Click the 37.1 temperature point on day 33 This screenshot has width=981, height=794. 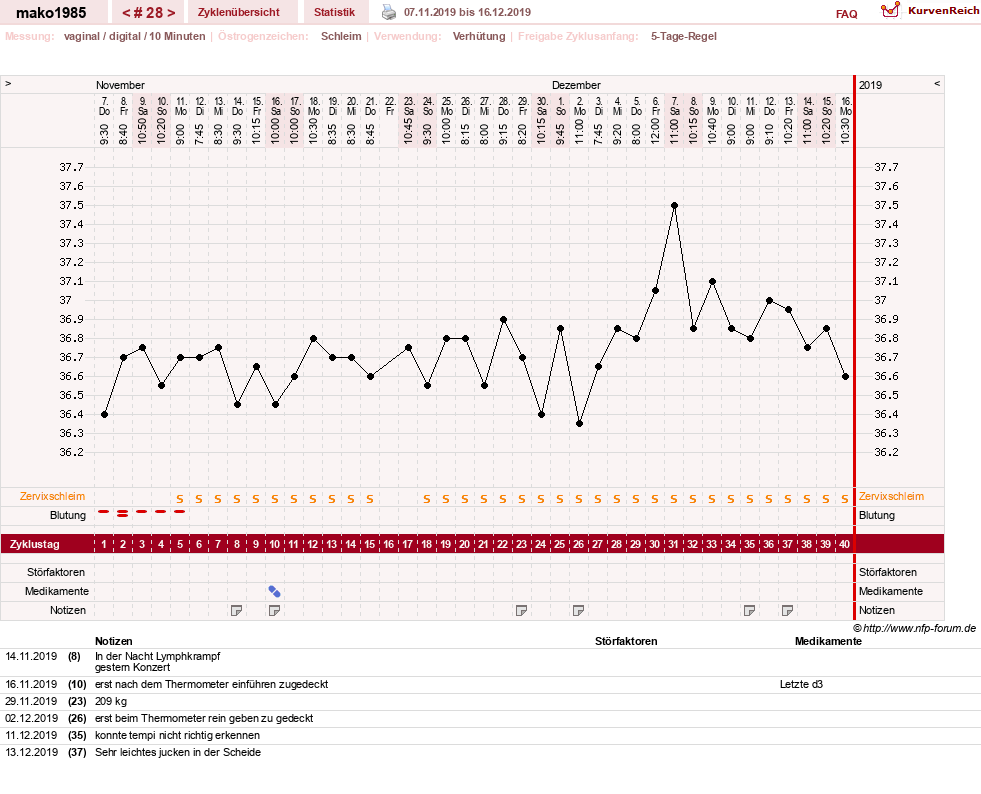point(712,282)
